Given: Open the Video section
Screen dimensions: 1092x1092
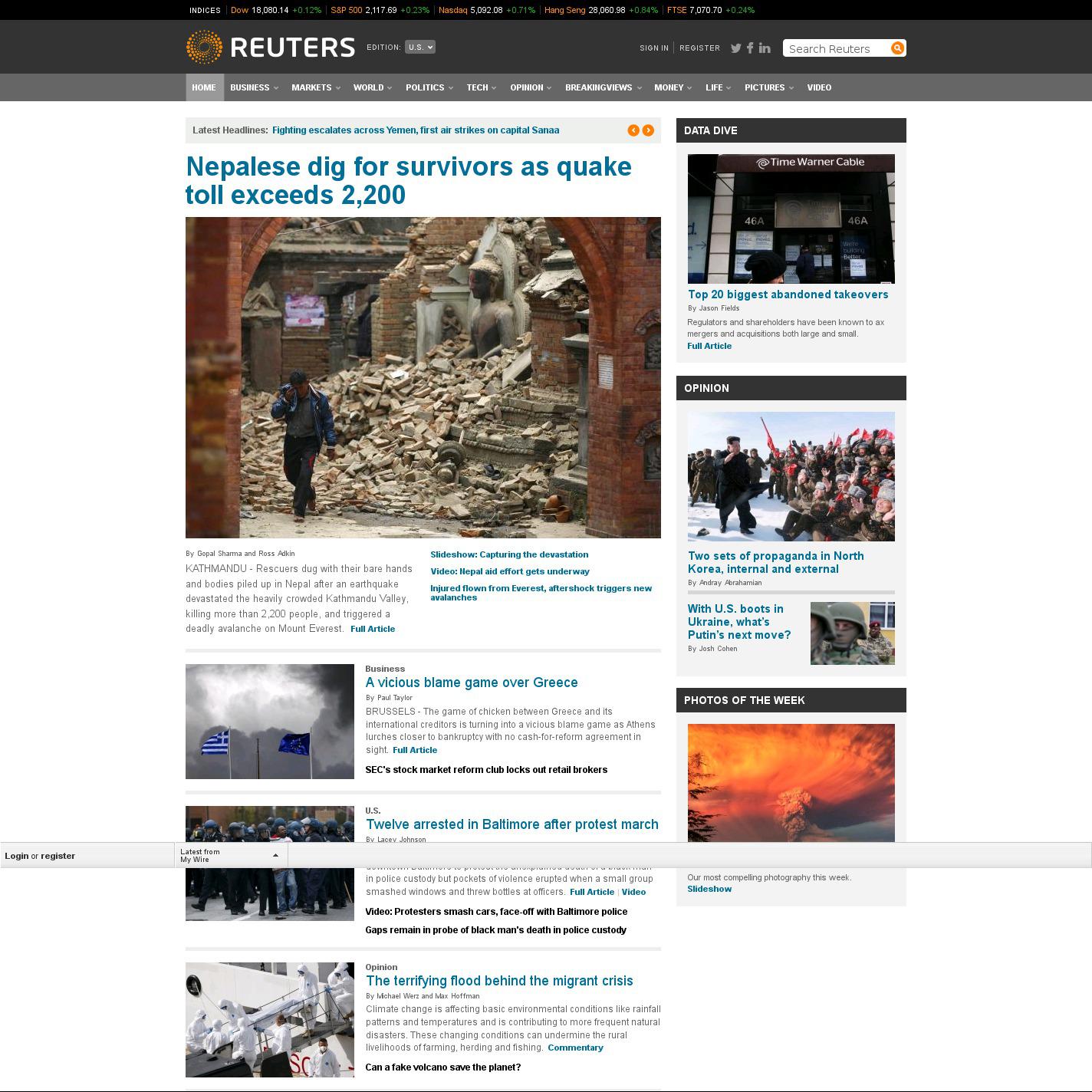Looking at the screenshot, I should [819, 87].
